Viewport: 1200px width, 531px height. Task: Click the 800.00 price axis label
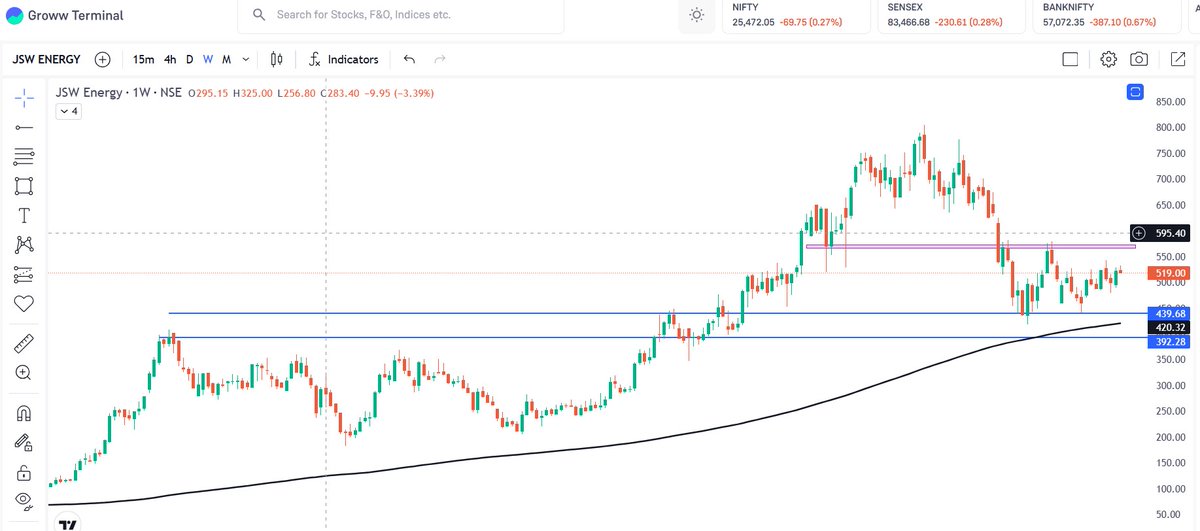coord(1171,128)
